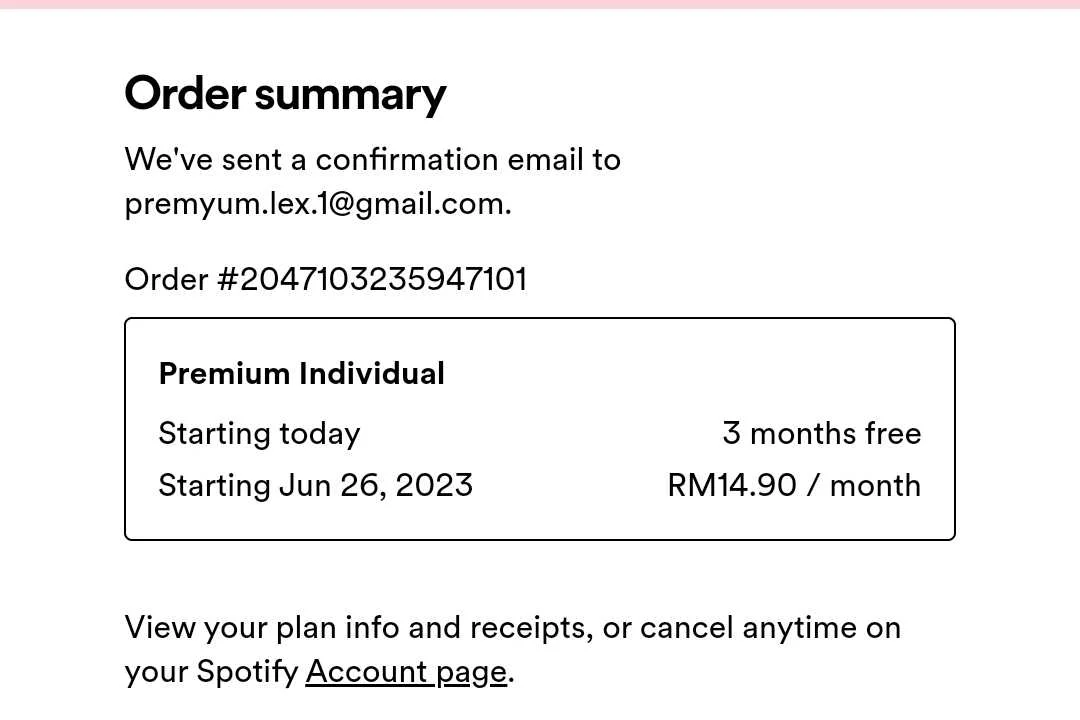
Task: Click the Order summary heading
Action: 285,94
